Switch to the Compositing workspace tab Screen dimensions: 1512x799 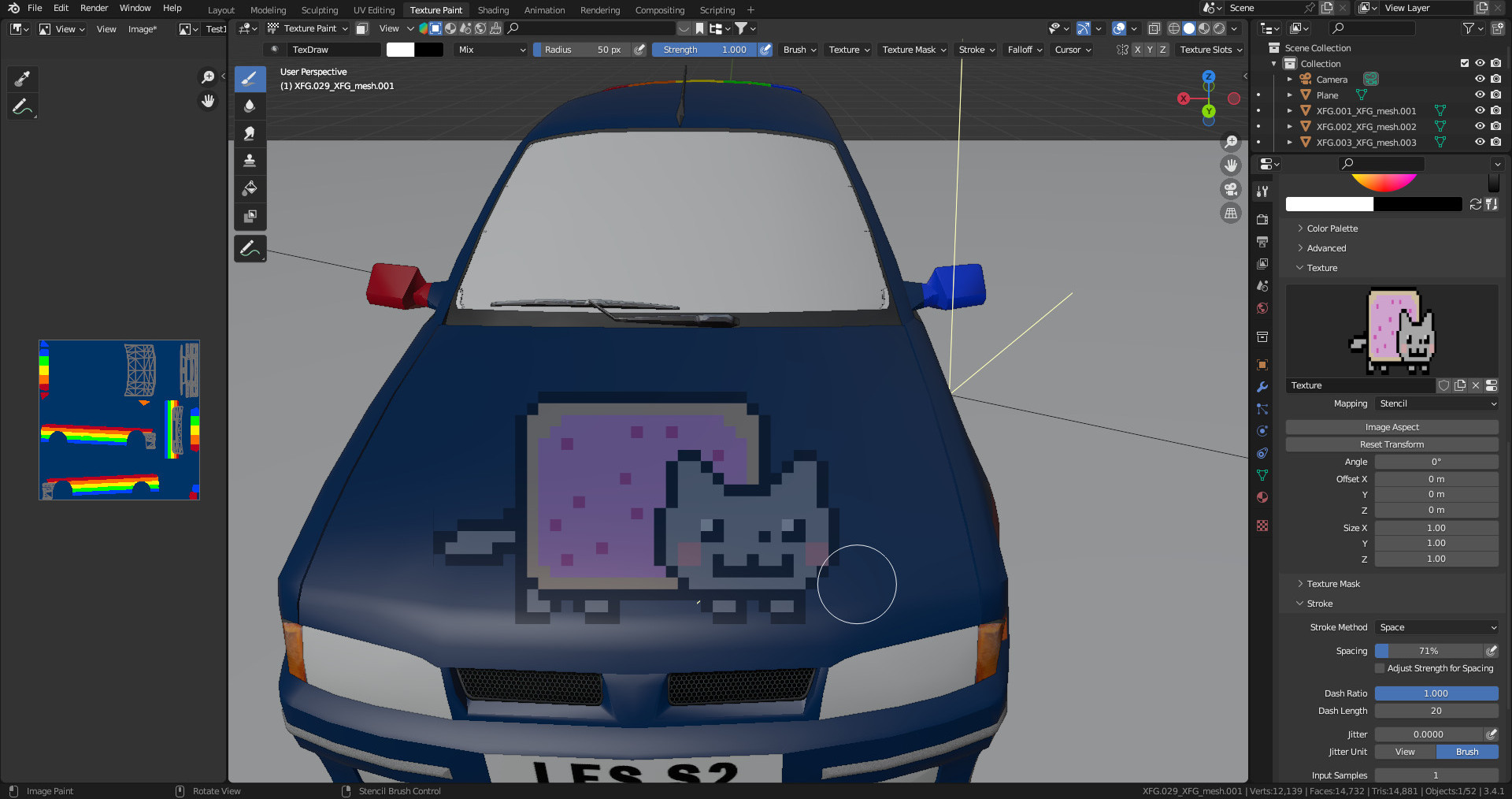660,10
